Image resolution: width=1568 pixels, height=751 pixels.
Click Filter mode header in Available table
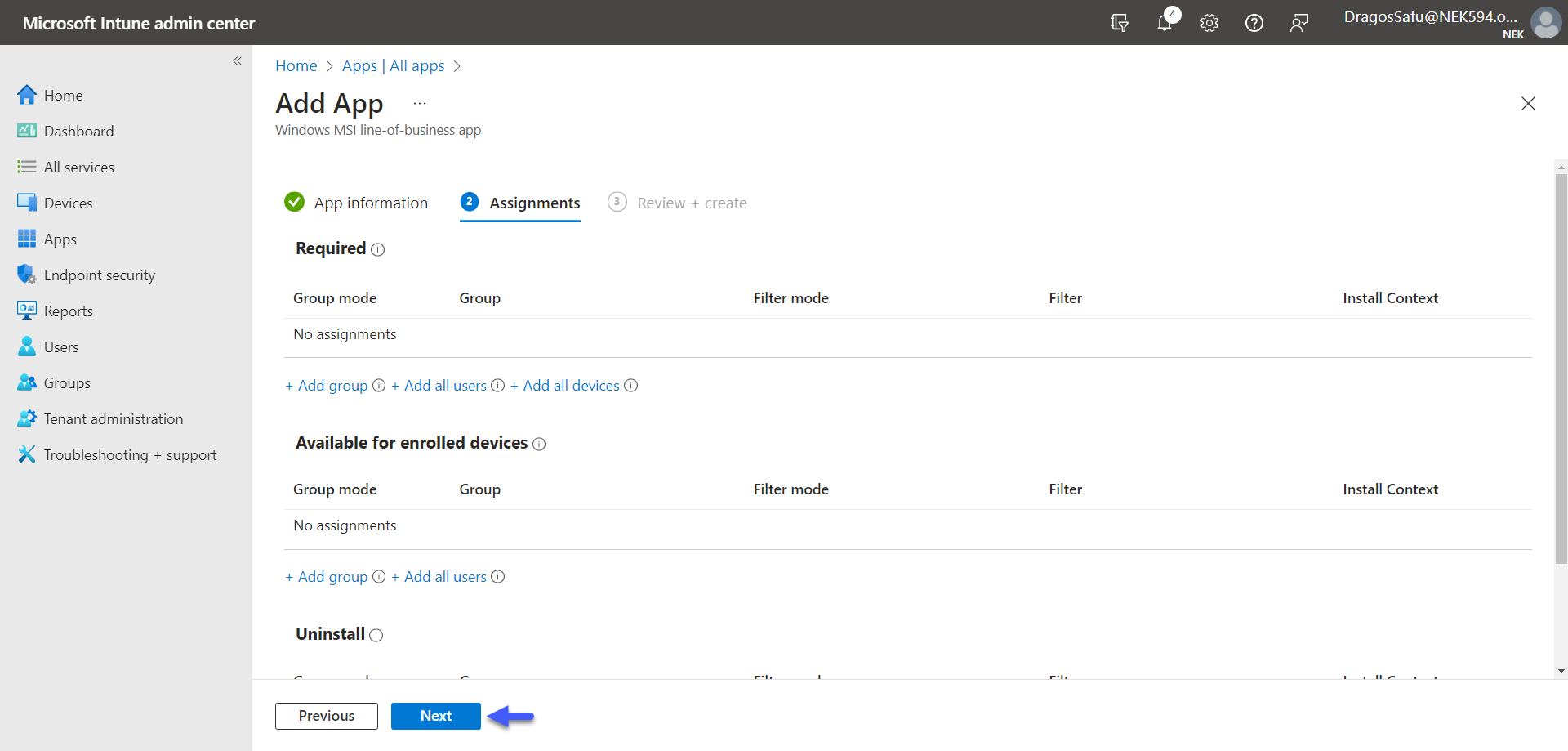(791, 489)
